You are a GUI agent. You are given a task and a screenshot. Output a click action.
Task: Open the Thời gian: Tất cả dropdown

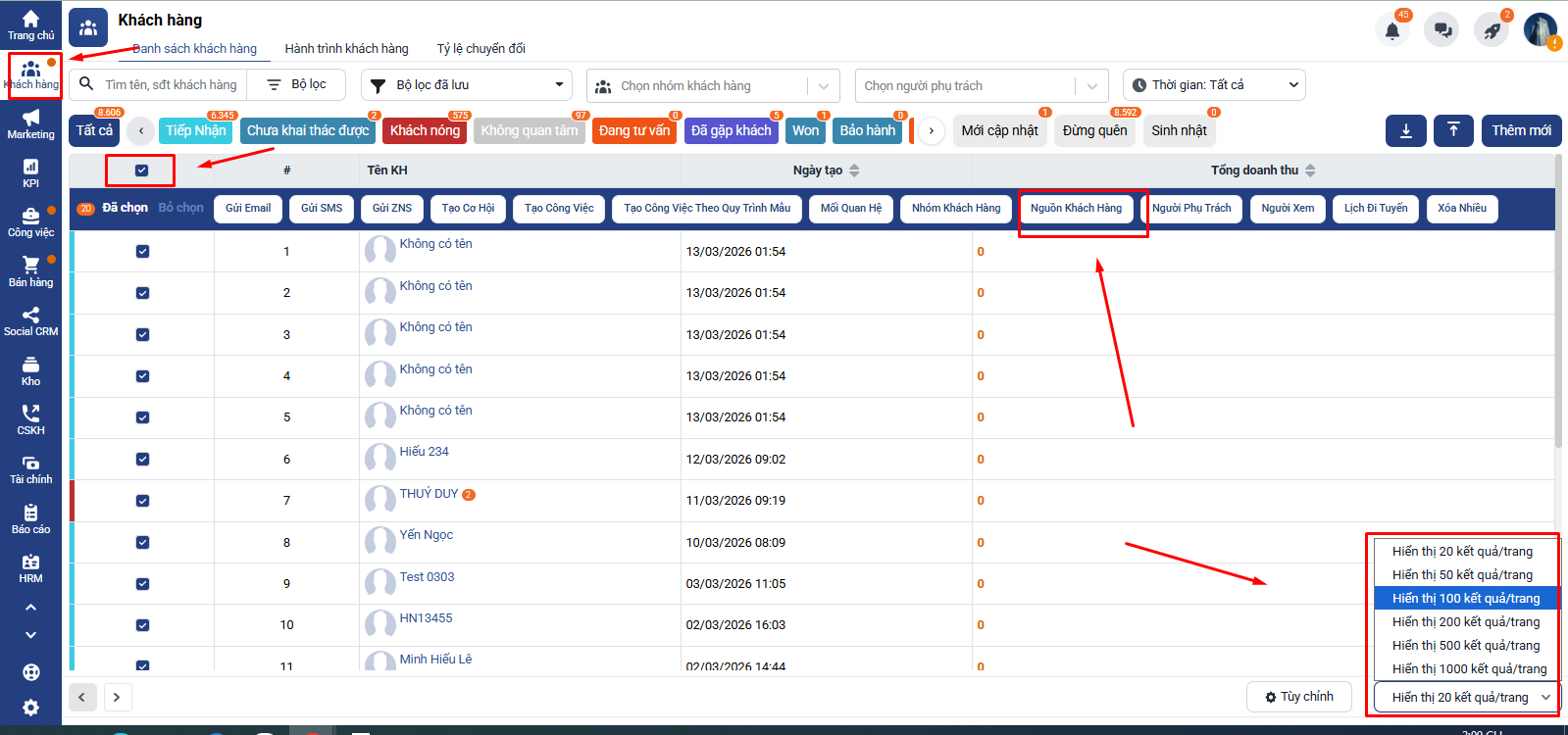click(1214, 85)
